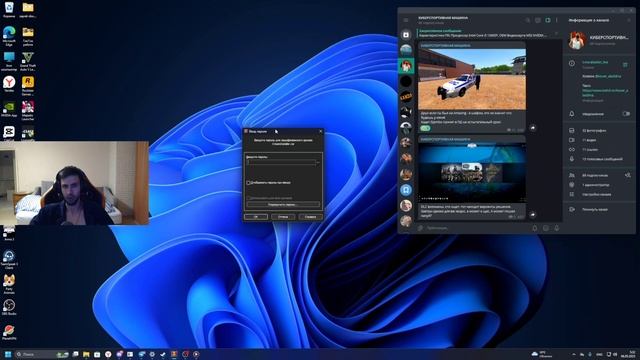Toggle the highlighted info side panel icon in Telegram
Screen dimensions: 640x360
(547, 20)
